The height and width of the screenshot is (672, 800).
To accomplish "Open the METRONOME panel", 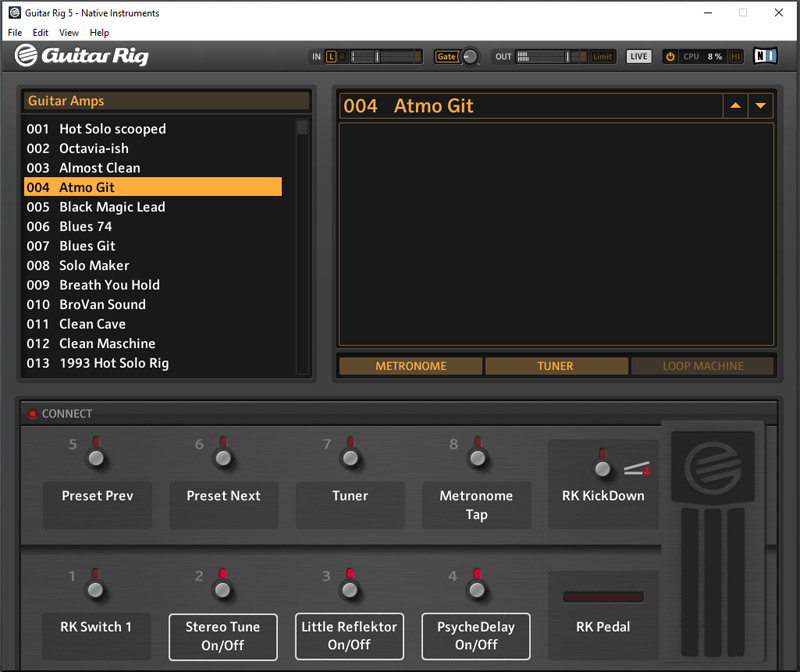I will (x=410, y=366).
